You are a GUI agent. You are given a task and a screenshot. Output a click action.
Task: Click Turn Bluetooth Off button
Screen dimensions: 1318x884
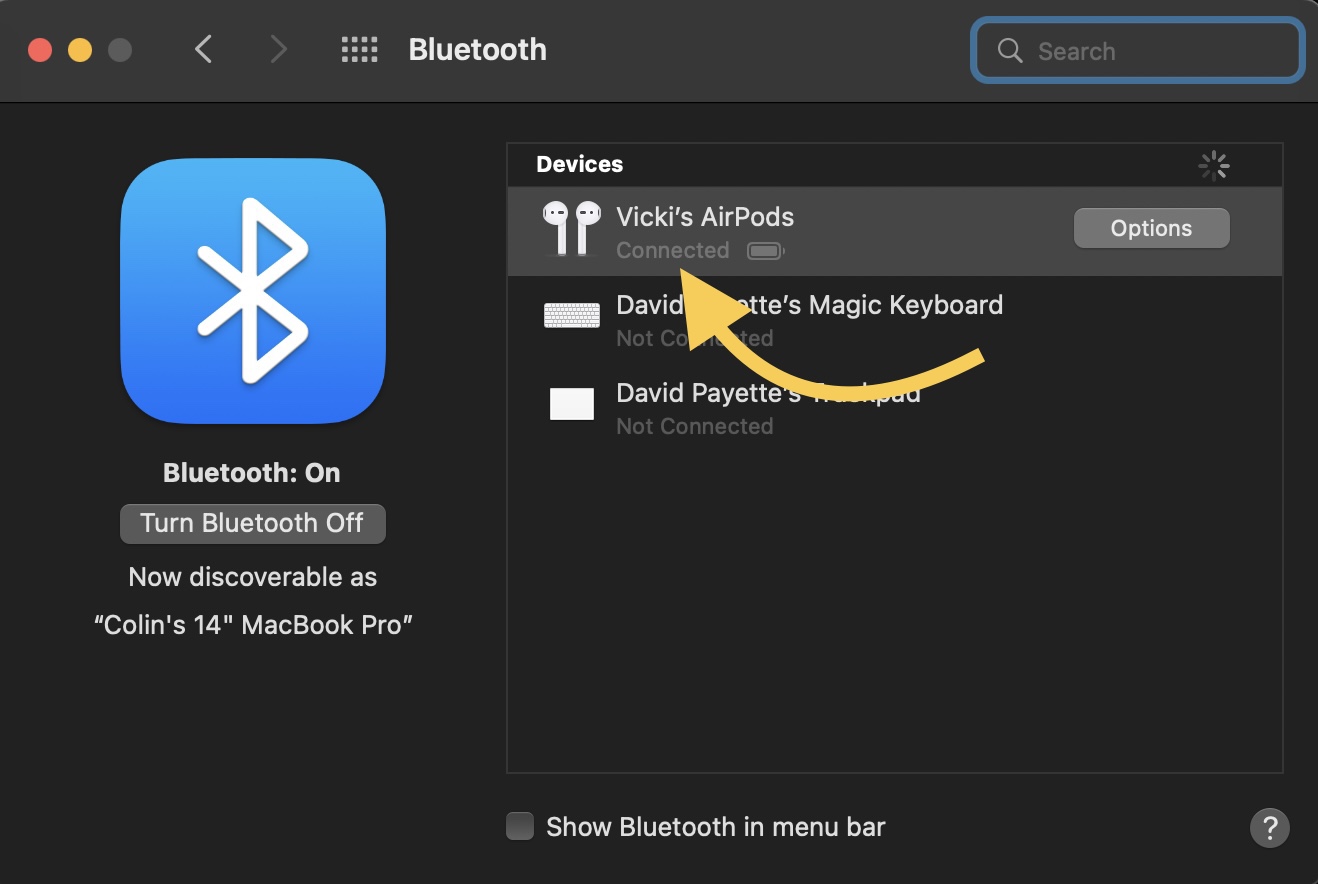253,523
